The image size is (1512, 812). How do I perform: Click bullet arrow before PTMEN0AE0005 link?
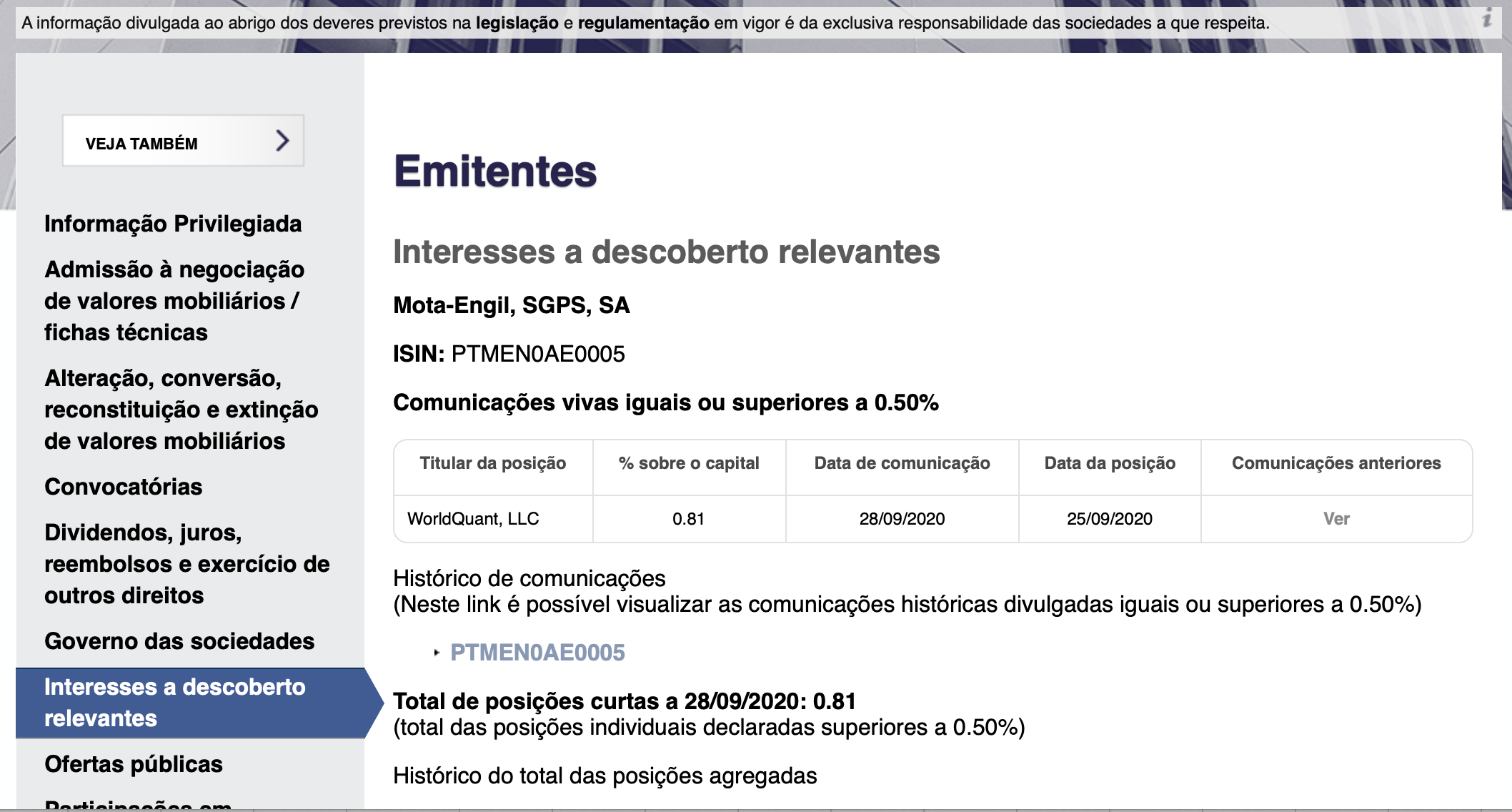click(x=437, y=653)
